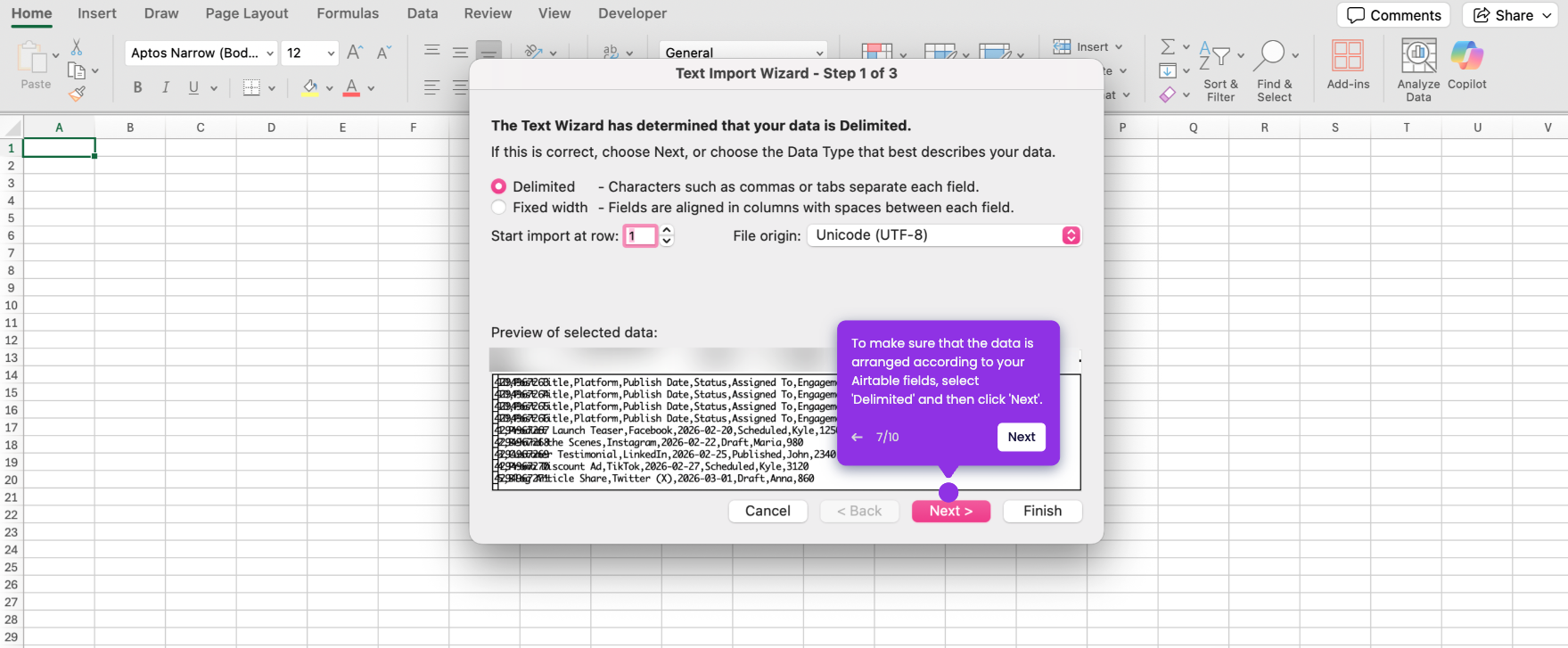Viewport: 1568px width, 648px height.
Task: Click the yellow fill color swatch
Action: point(309,87)
